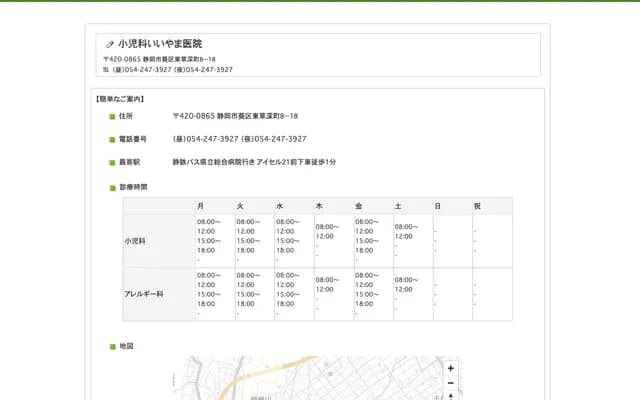The height and width of the screenshot is (400, 640).
Task: Click the pencil icon beside 小児科いいやま医院
Action: (110, 44)
